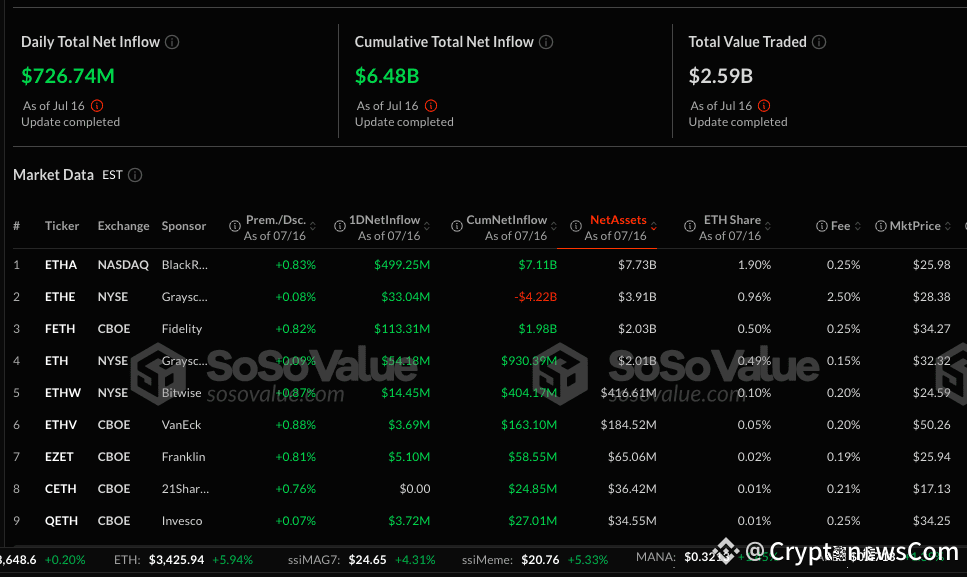Image resolution: width=967 pixels, height=577 pixels.
Task: Open the ETHW ticker row
Action: pos(62,393)
